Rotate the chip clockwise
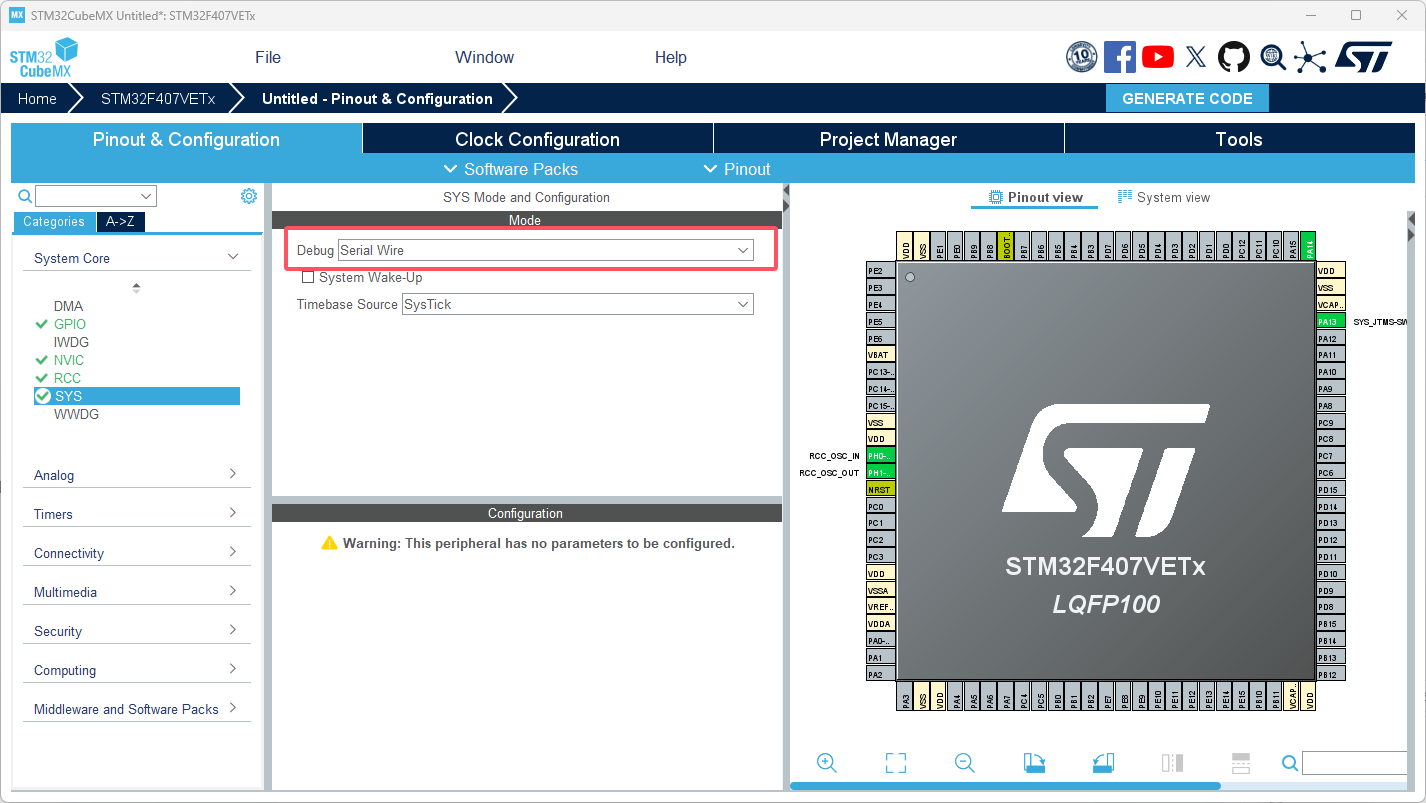Viewport: 1426px width, 803px height. [x=1034, y=762]
